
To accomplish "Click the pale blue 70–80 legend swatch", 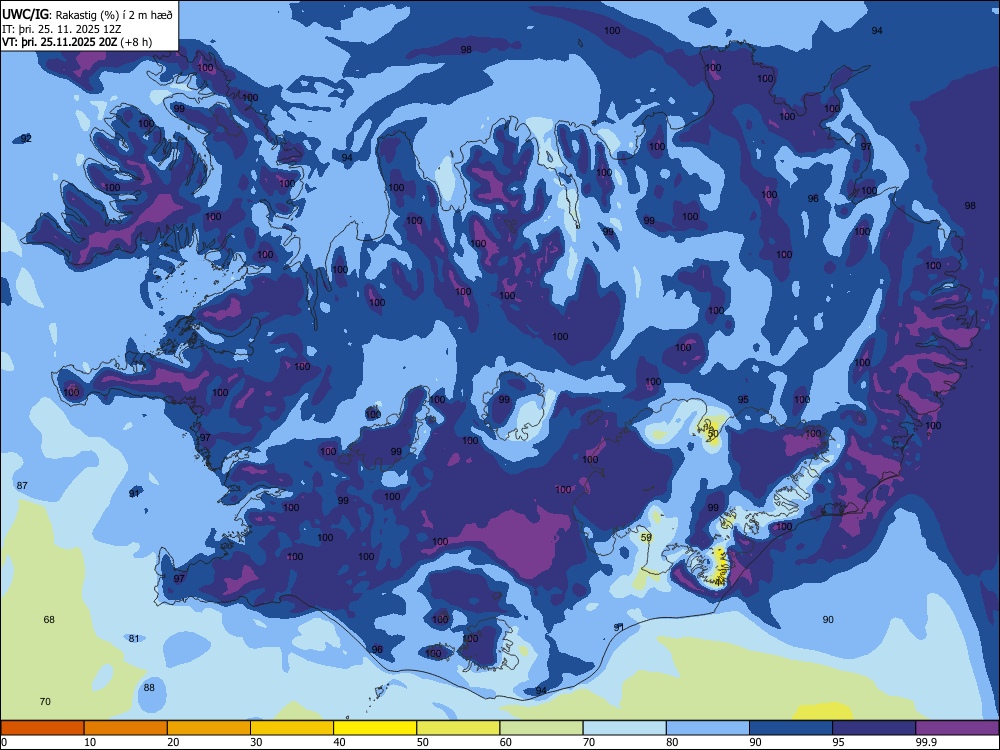I will click(624, 728).
